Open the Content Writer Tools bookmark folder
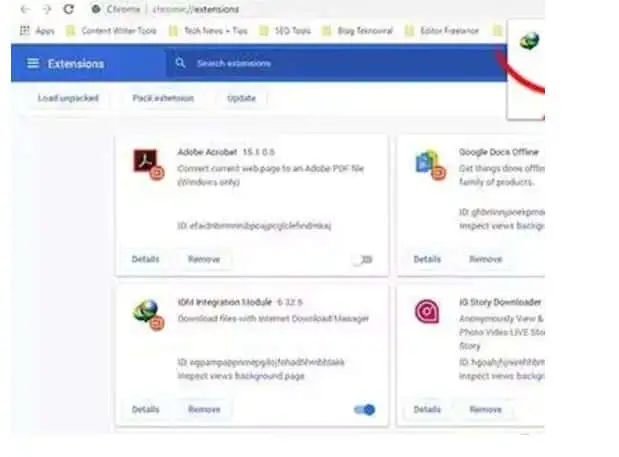The image size is (619, 457). point(111,31)
